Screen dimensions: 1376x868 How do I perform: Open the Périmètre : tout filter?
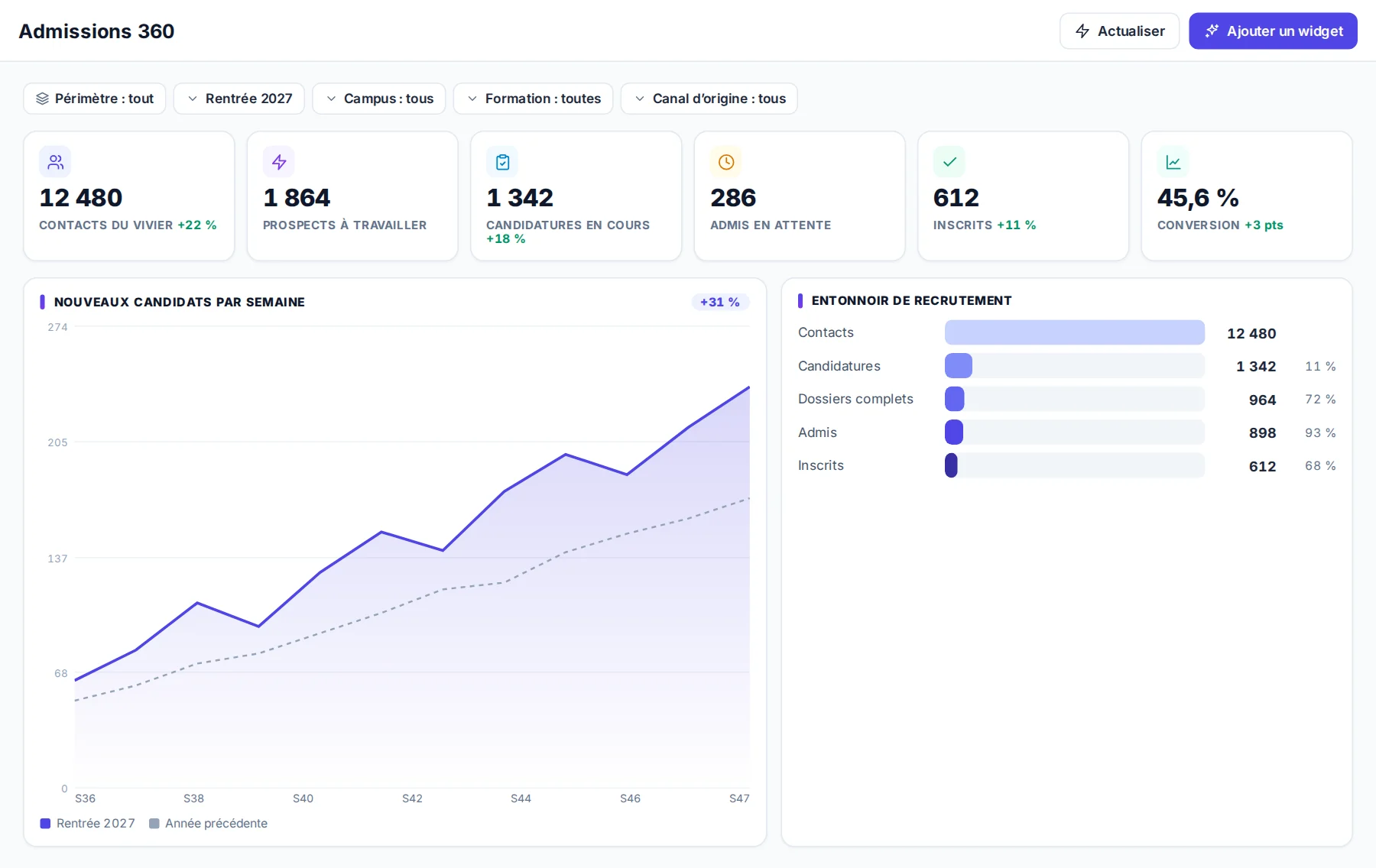(x=95, y=99)
